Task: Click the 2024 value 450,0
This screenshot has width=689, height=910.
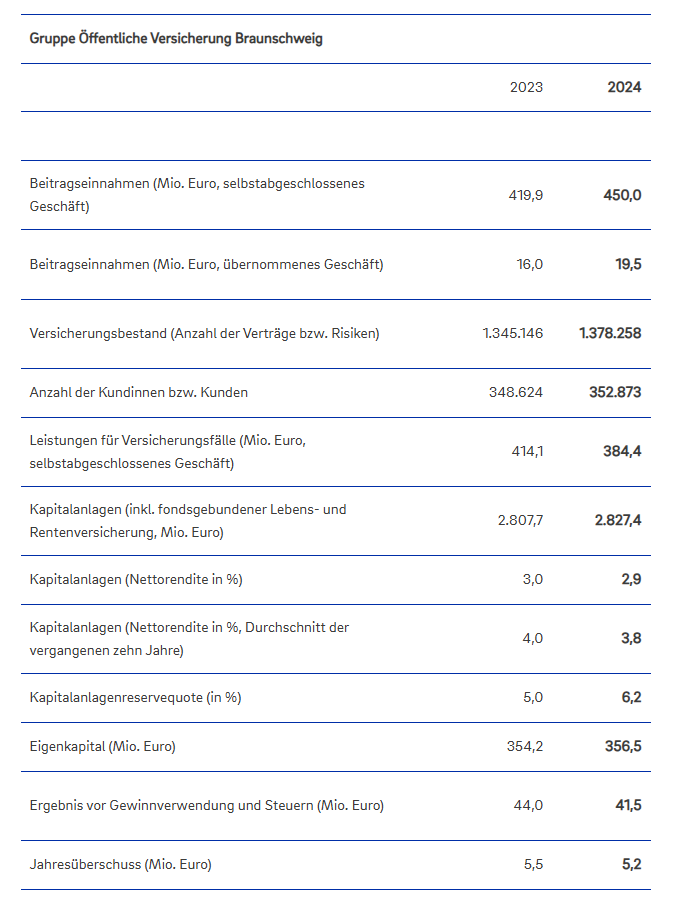Action: click(622, 195)
